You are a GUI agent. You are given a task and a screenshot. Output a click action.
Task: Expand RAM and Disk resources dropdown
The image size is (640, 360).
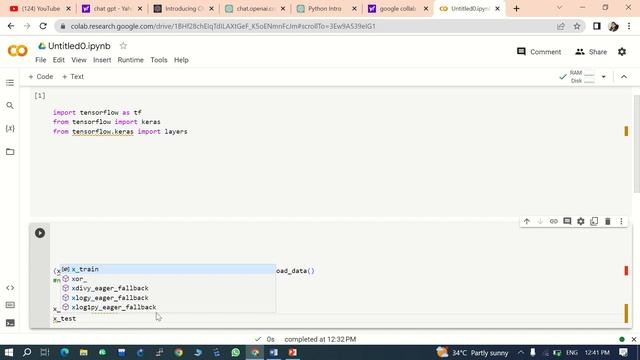point(603,77)
